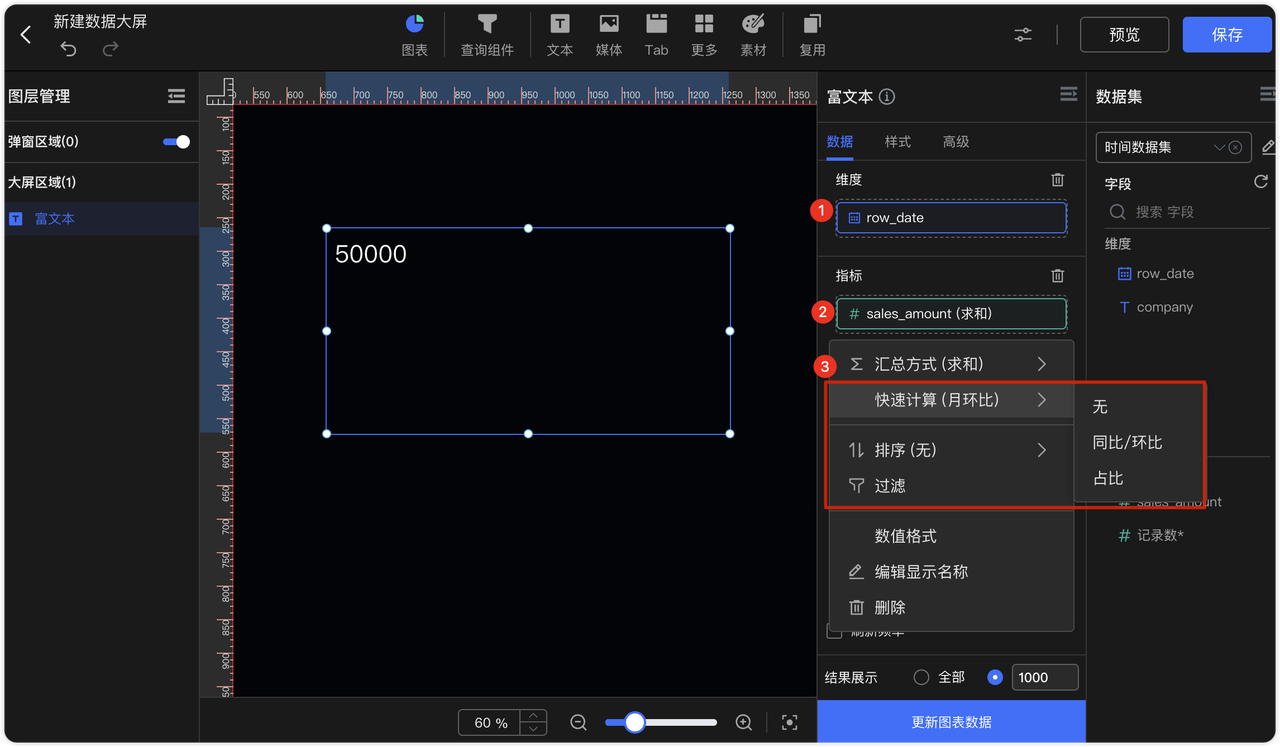Screen dimensions: 1280x747
Task: Click 更新图表数据 button
Action: pyautogui.click(x=951, y=722)
